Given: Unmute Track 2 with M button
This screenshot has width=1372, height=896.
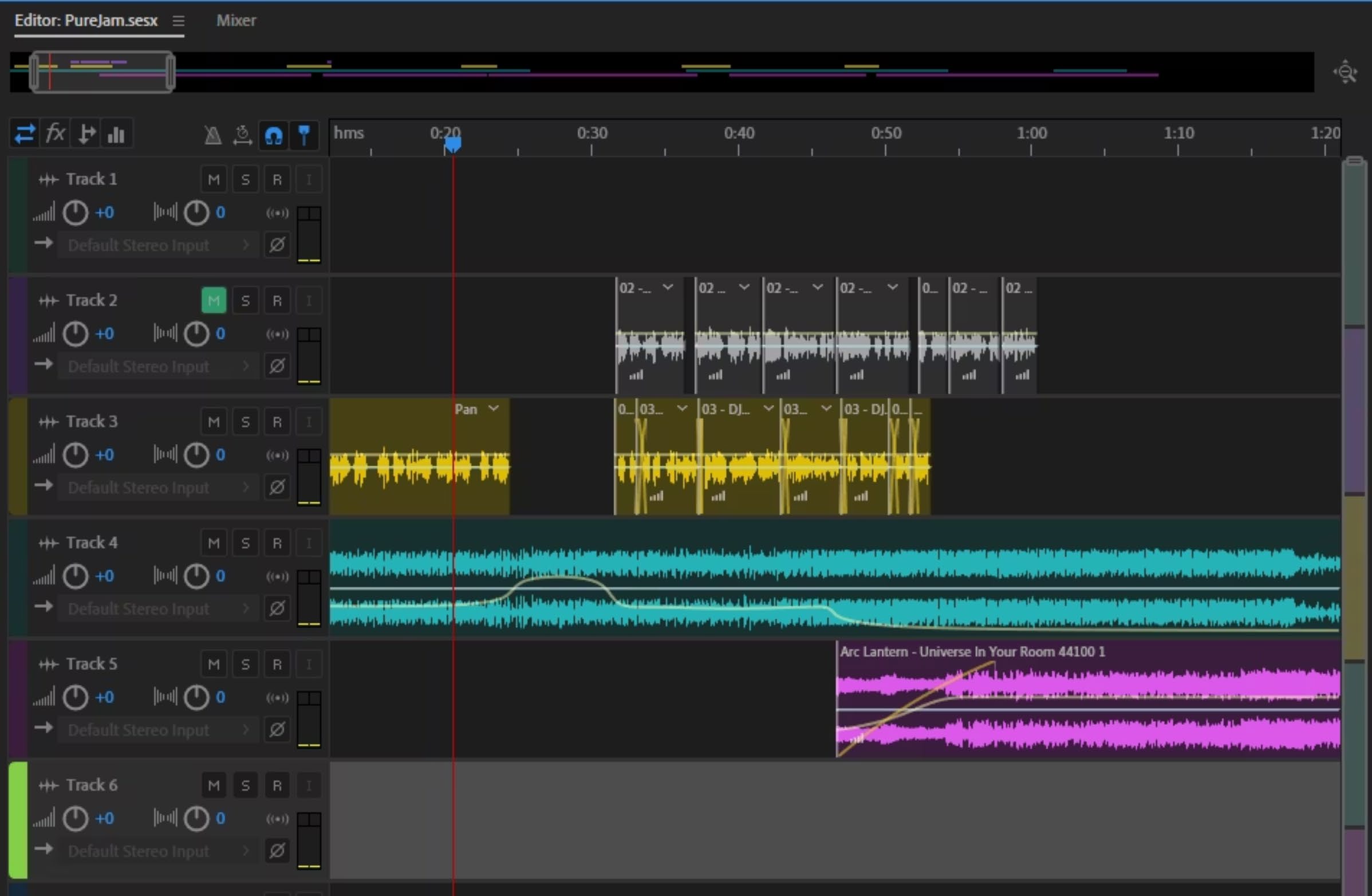Looking at the screenshot, I should click(213, 300).
